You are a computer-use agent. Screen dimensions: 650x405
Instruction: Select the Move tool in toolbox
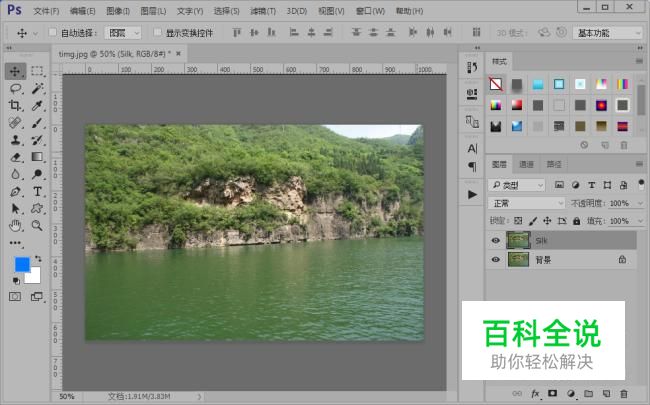click(x=15, y=71)
